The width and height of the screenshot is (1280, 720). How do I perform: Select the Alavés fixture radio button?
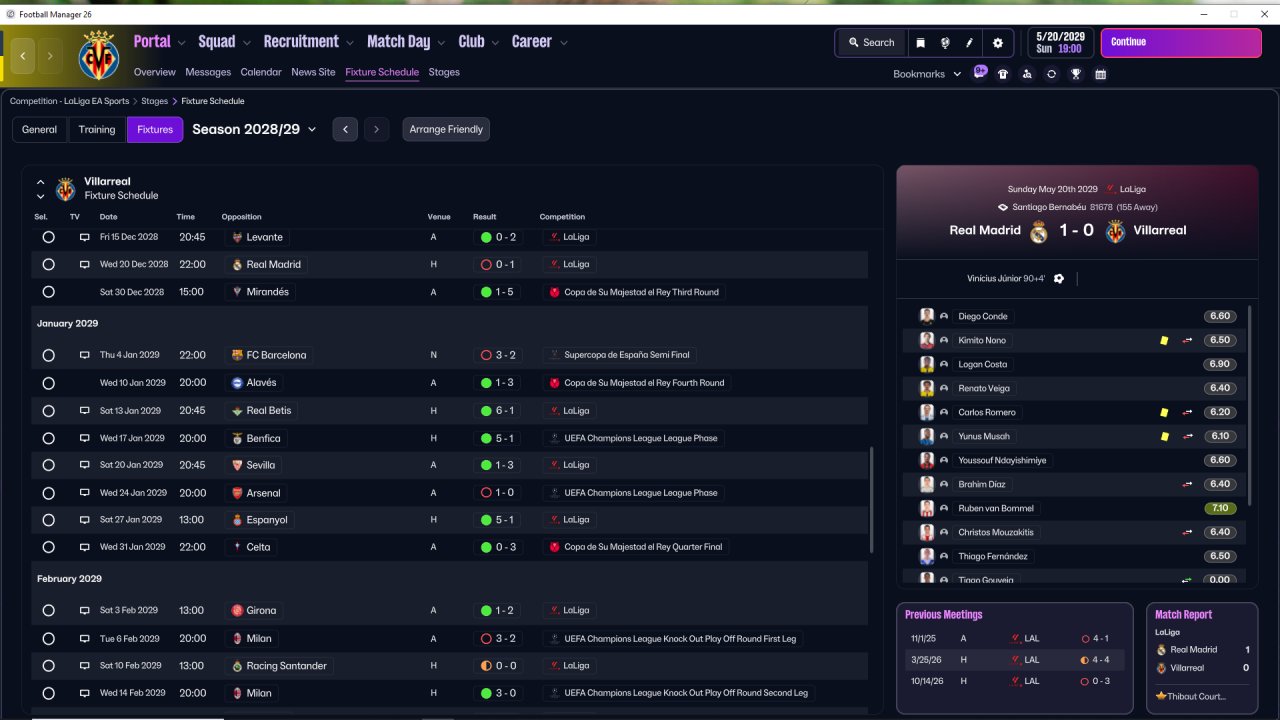pyautogui.click(x=48, y=383)
